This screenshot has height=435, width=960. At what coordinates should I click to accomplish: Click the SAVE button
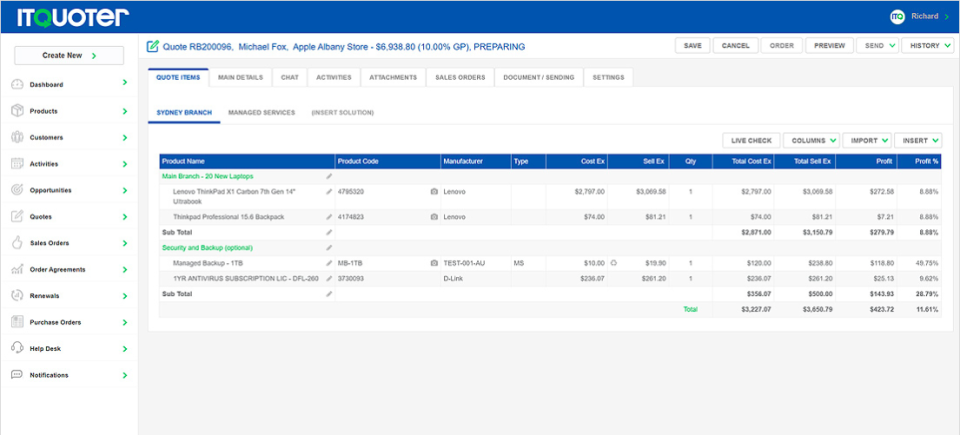pyautogui.click(x=692, y=45)
